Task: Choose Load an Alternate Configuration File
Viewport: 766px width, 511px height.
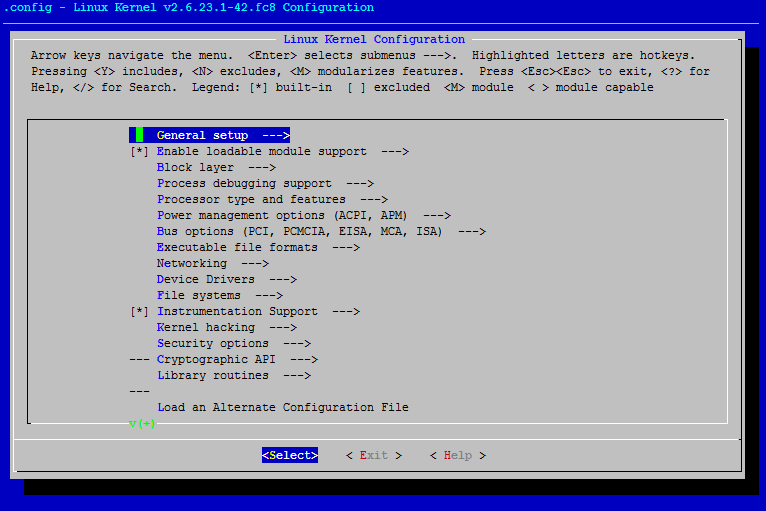Action: [282, 407]
